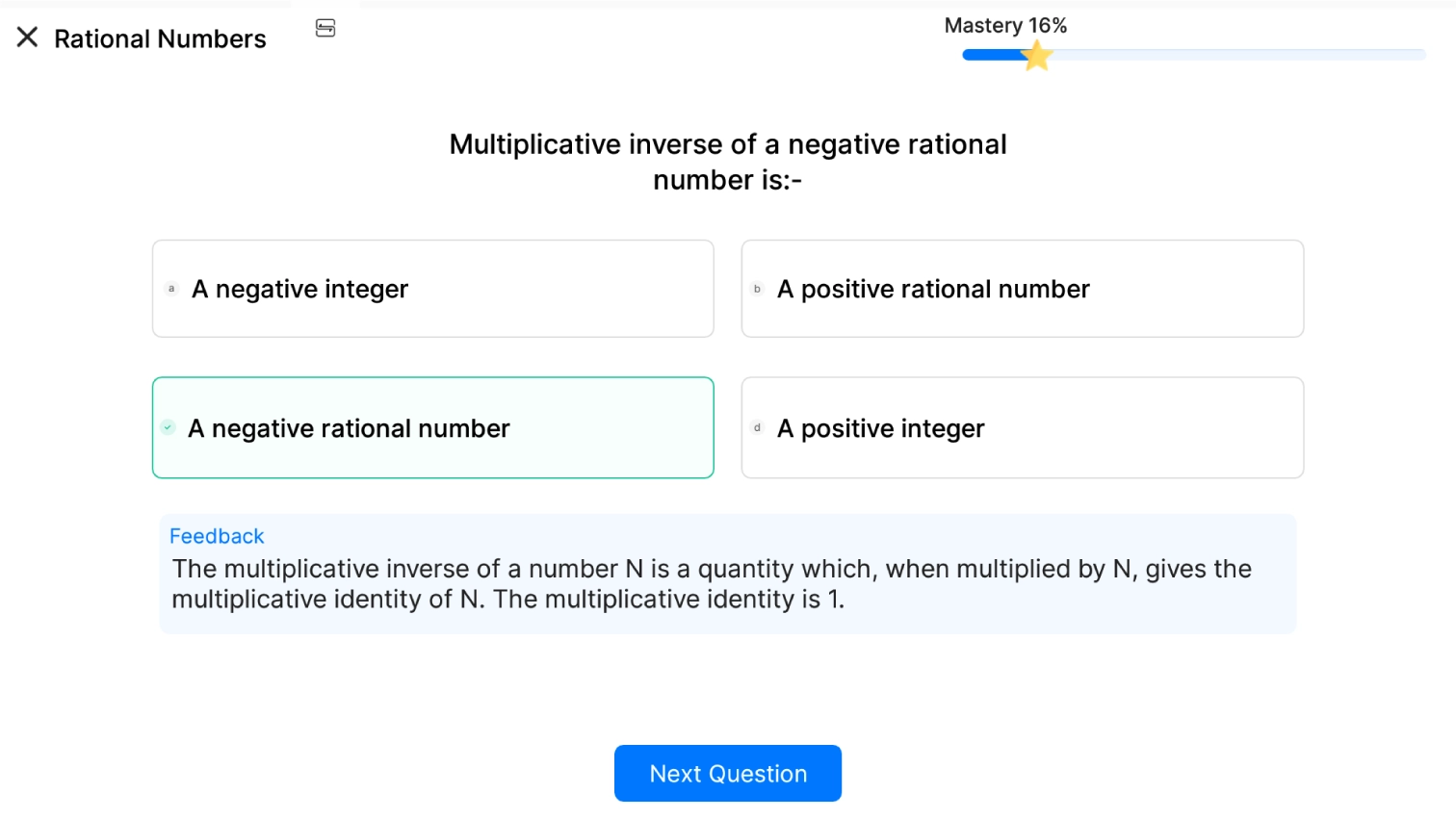The height and width of the screenshot is (819, 1456).
Task: Go to the Next Question
Action: [x=728, y=773]
